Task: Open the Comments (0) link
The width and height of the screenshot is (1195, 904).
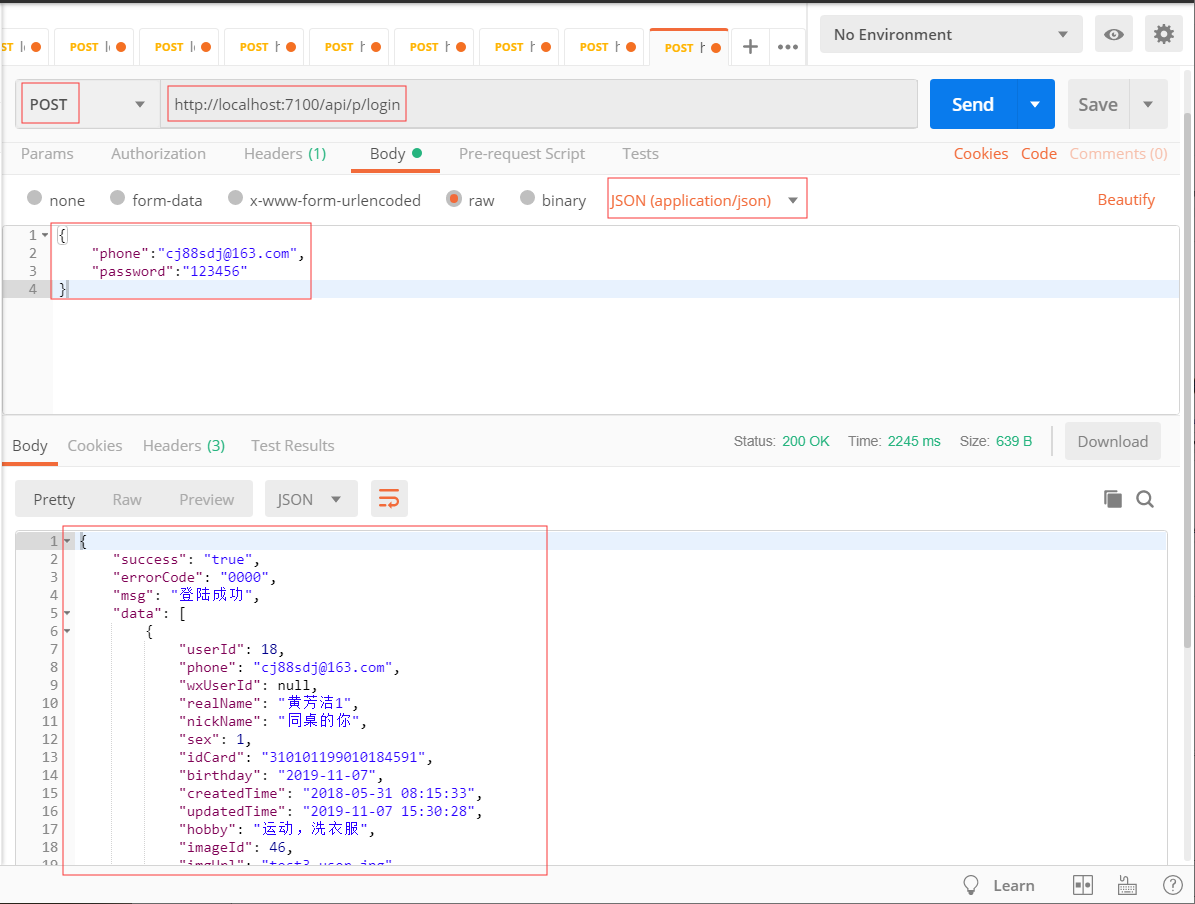Action: pos(1118,153)
